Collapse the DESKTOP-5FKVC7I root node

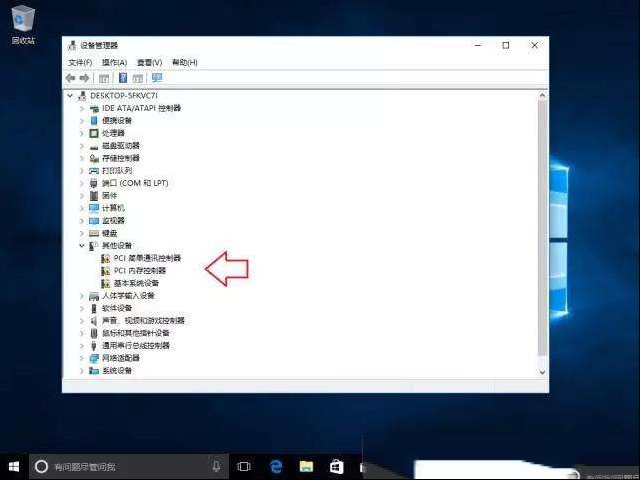(70, 96)
